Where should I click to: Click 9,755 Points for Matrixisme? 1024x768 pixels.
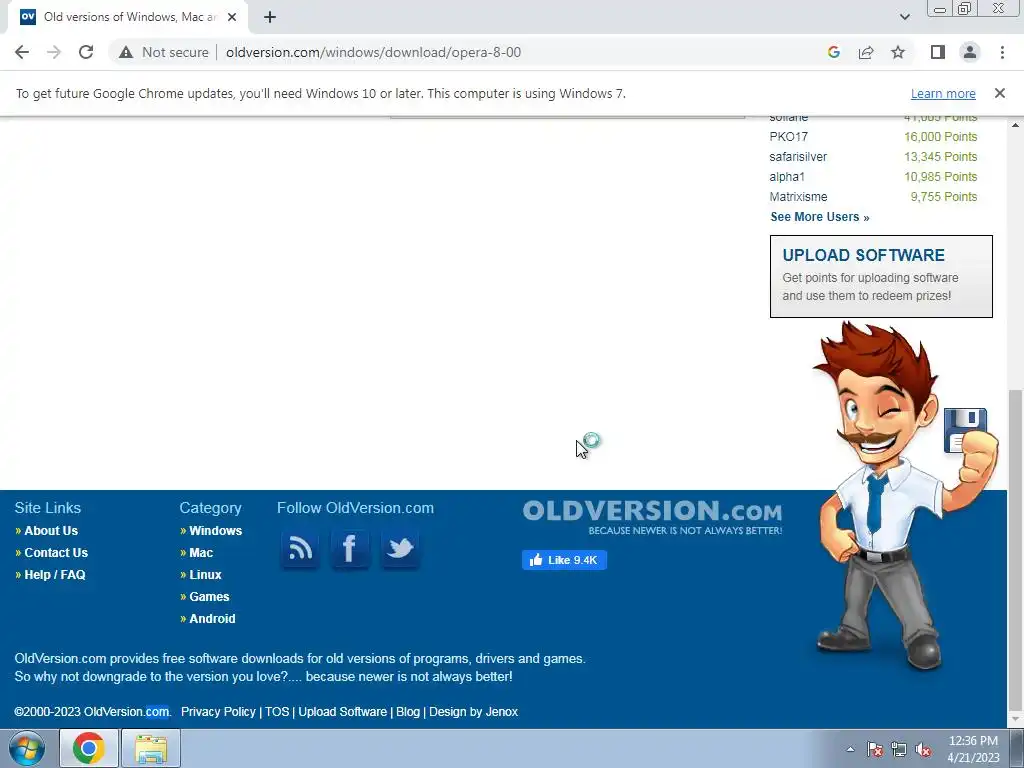[x=944, y=197]
